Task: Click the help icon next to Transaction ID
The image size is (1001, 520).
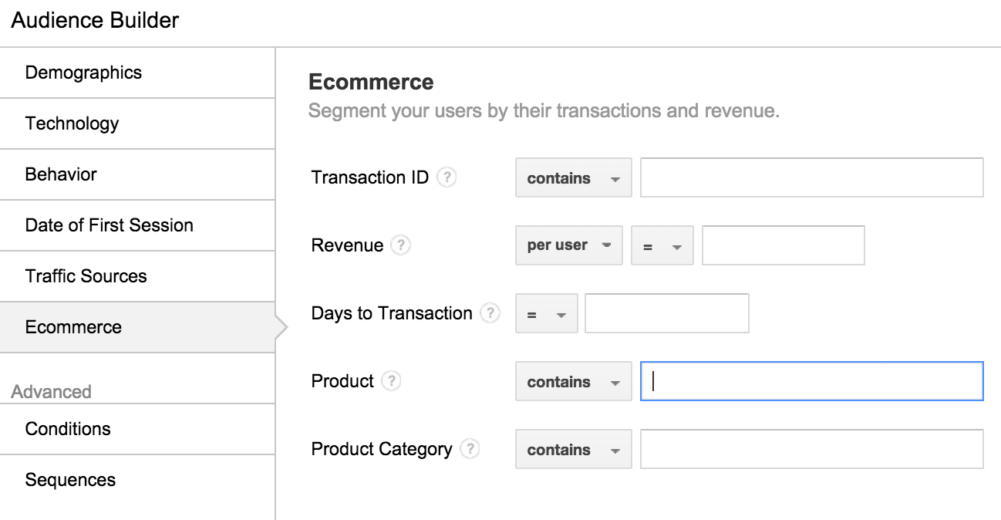Action: click(446, 177)
